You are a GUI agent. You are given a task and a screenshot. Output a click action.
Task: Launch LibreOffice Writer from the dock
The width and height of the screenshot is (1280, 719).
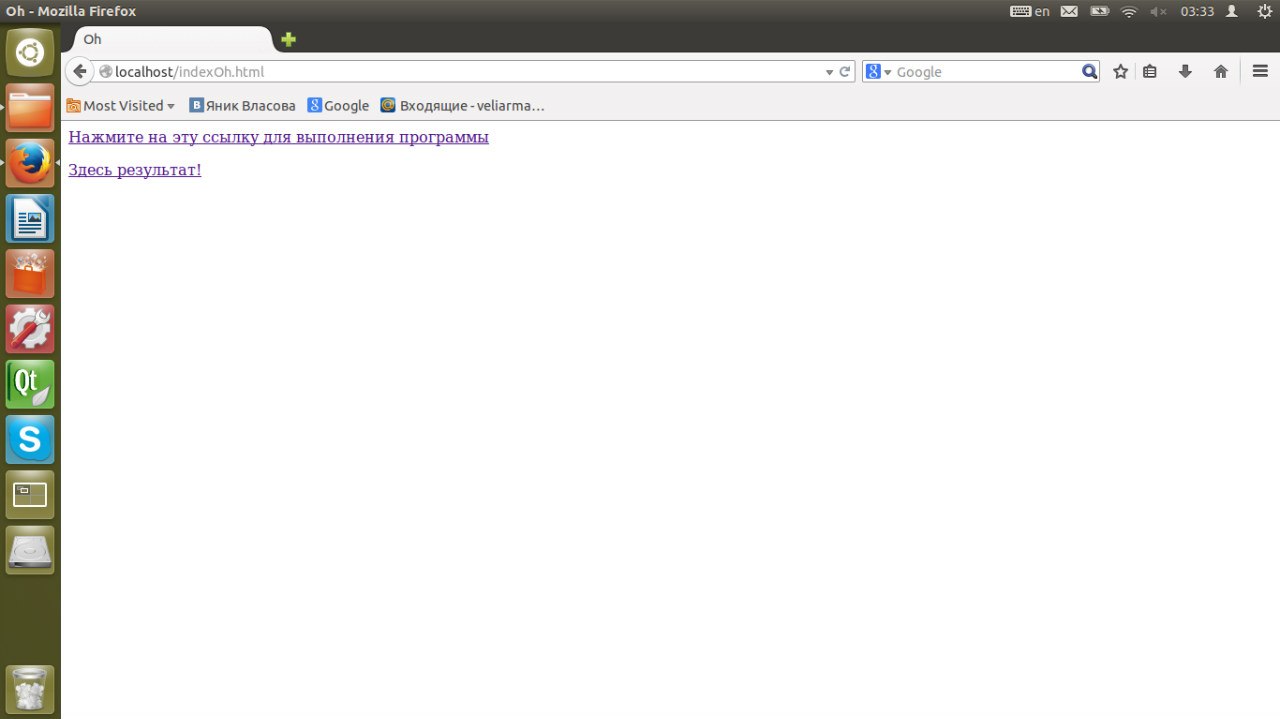coord(30,218)
